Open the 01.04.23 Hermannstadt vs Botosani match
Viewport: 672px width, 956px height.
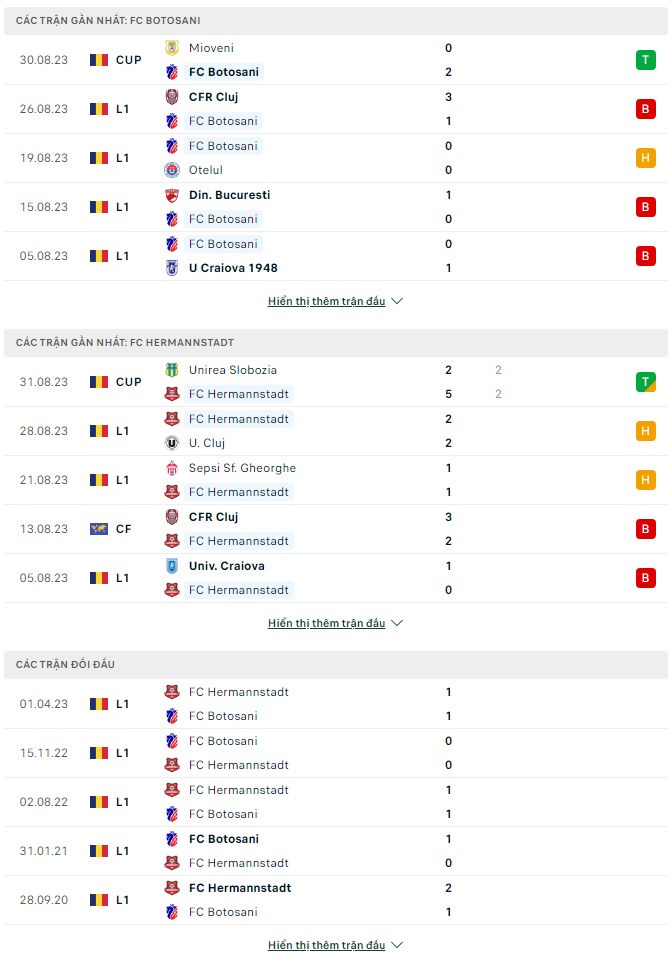tap(336, 704)
